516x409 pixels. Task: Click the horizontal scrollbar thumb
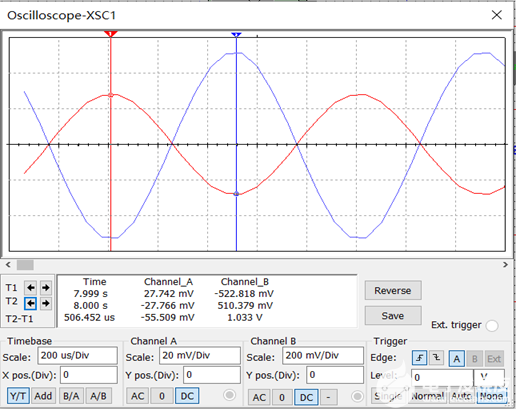click(x=25, y=265)
